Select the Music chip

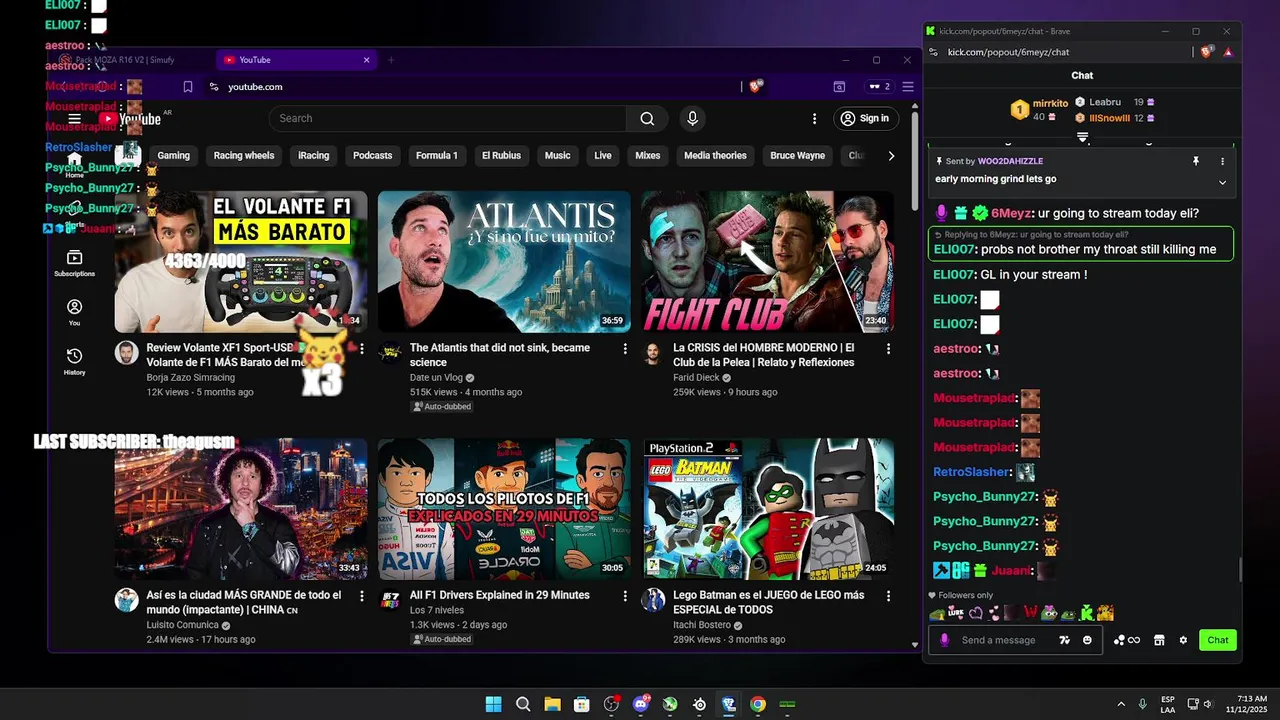click(557, 156)
